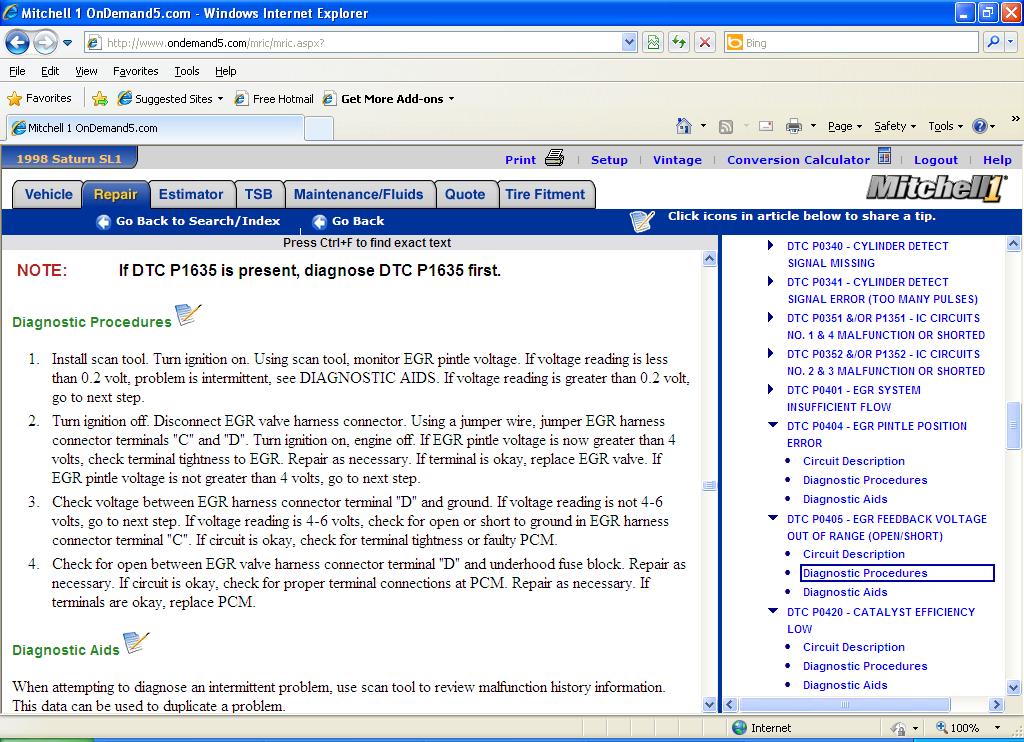
Task: Click the browser Forward arrow button
Action: (44, 43)
